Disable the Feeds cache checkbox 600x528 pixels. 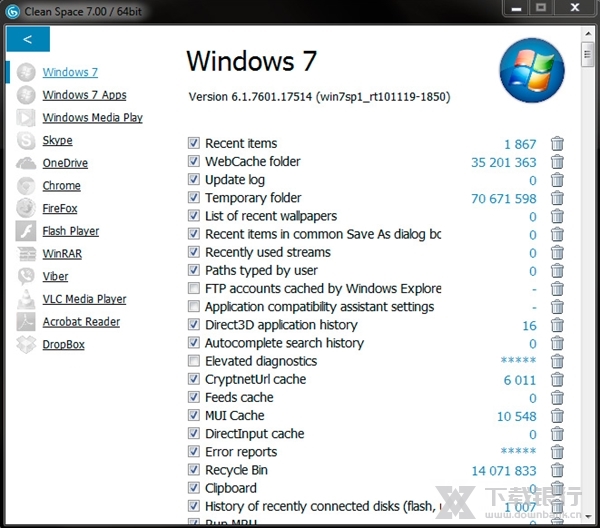click(194, 397)
